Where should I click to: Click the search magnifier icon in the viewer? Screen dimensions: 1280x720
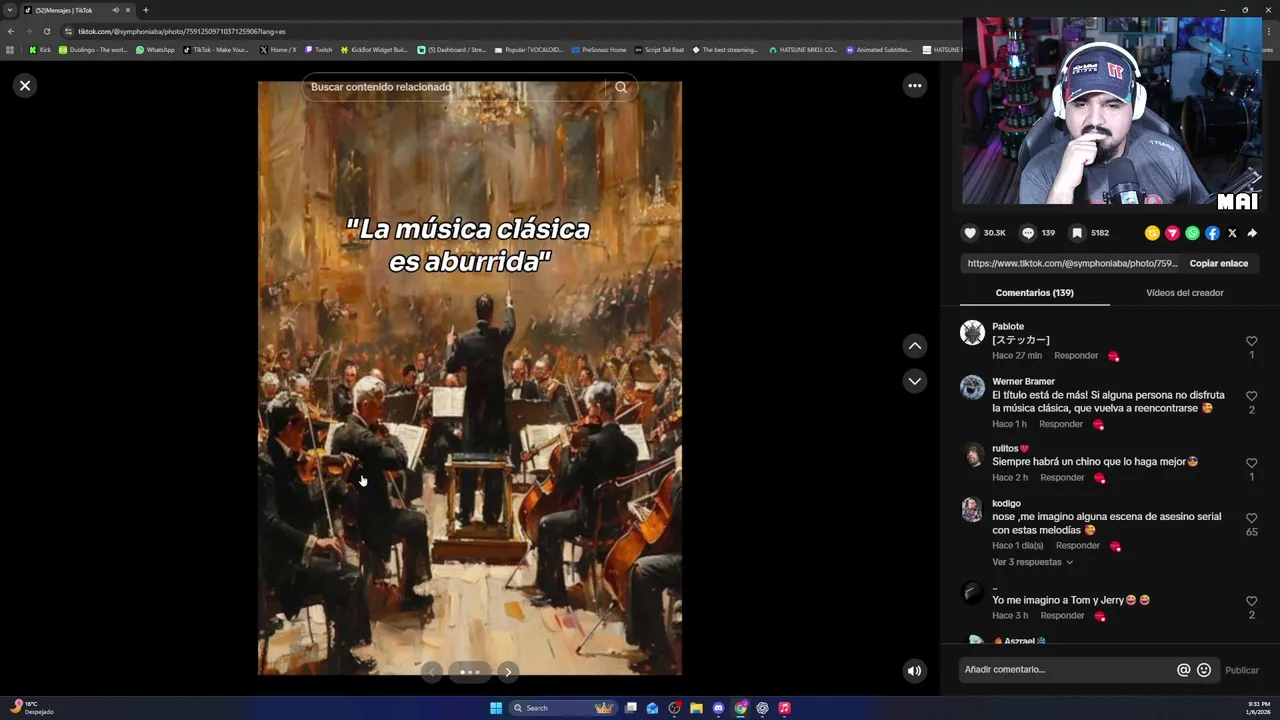(x=621, y=87)
